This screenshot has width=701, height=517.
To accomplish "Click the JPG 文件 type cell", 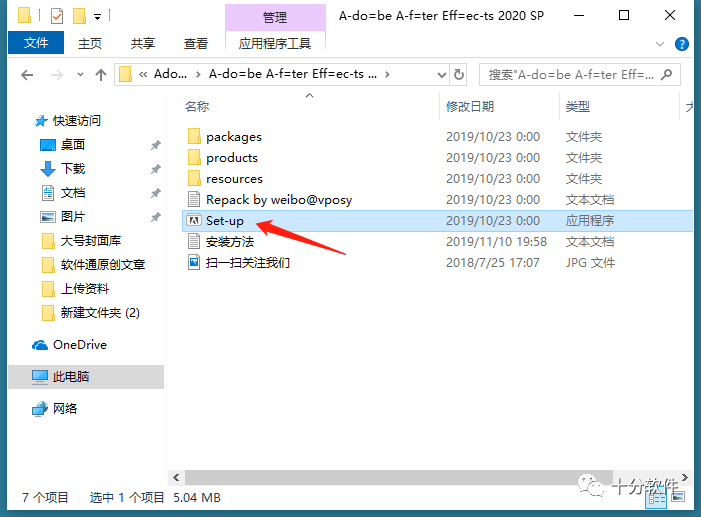I will click(590, 263).
